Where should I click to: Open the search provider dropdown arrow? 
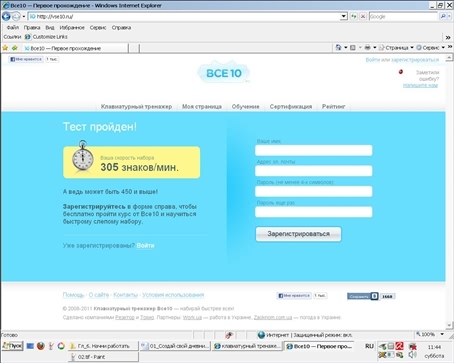click(449, 16)
